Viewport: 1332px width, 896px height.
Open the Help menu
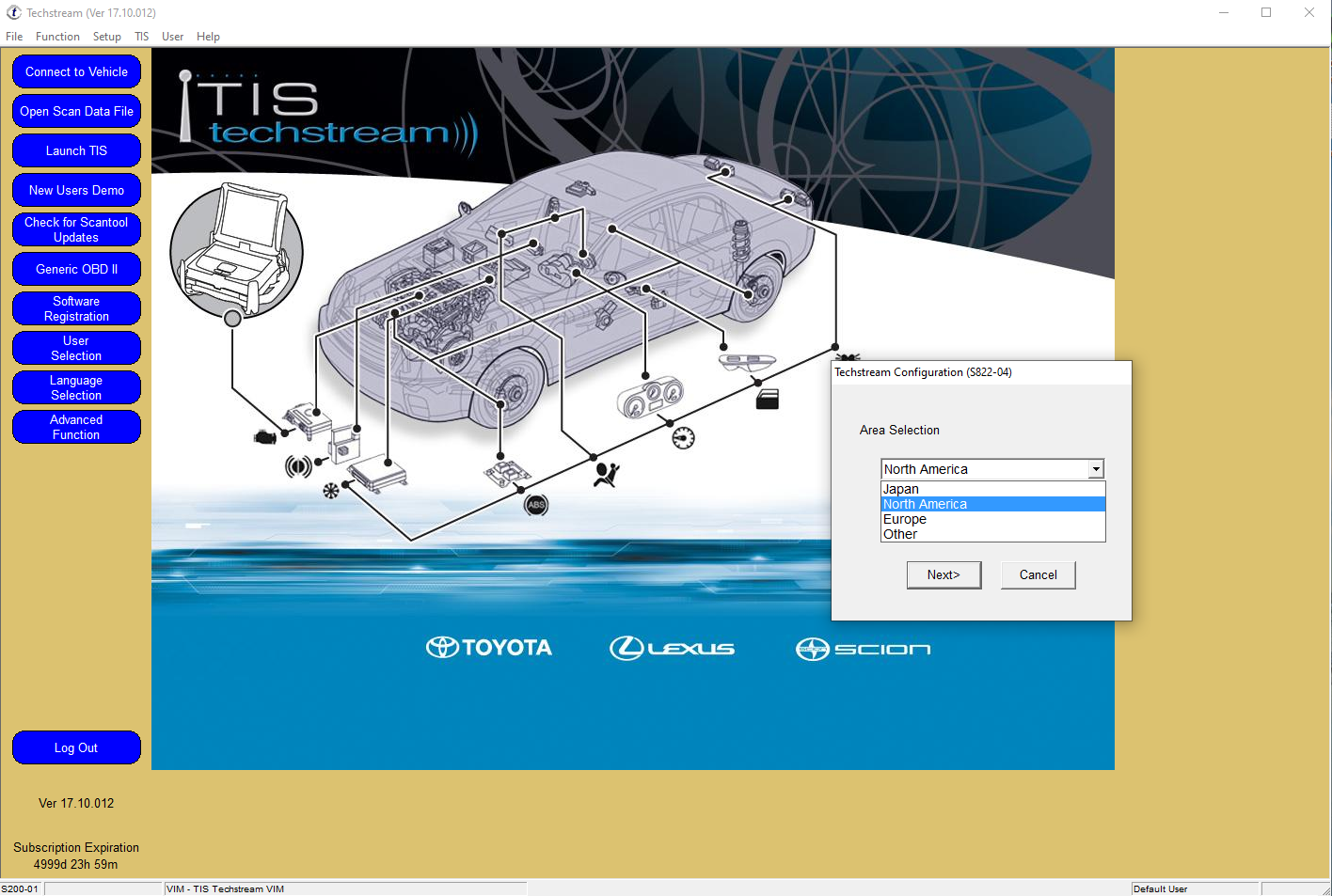208,36
